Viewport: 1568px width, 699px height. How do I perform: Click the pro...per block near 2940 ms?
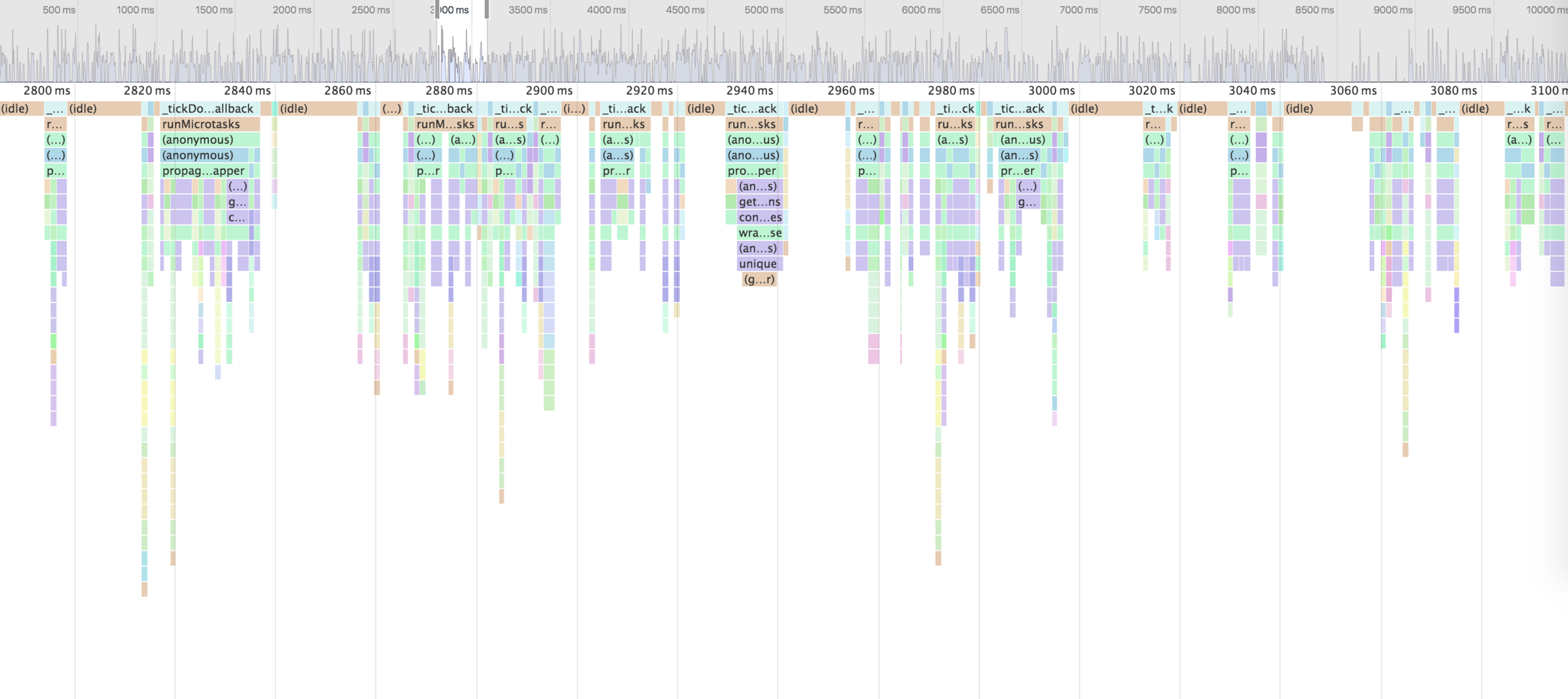tap(753, 171)
